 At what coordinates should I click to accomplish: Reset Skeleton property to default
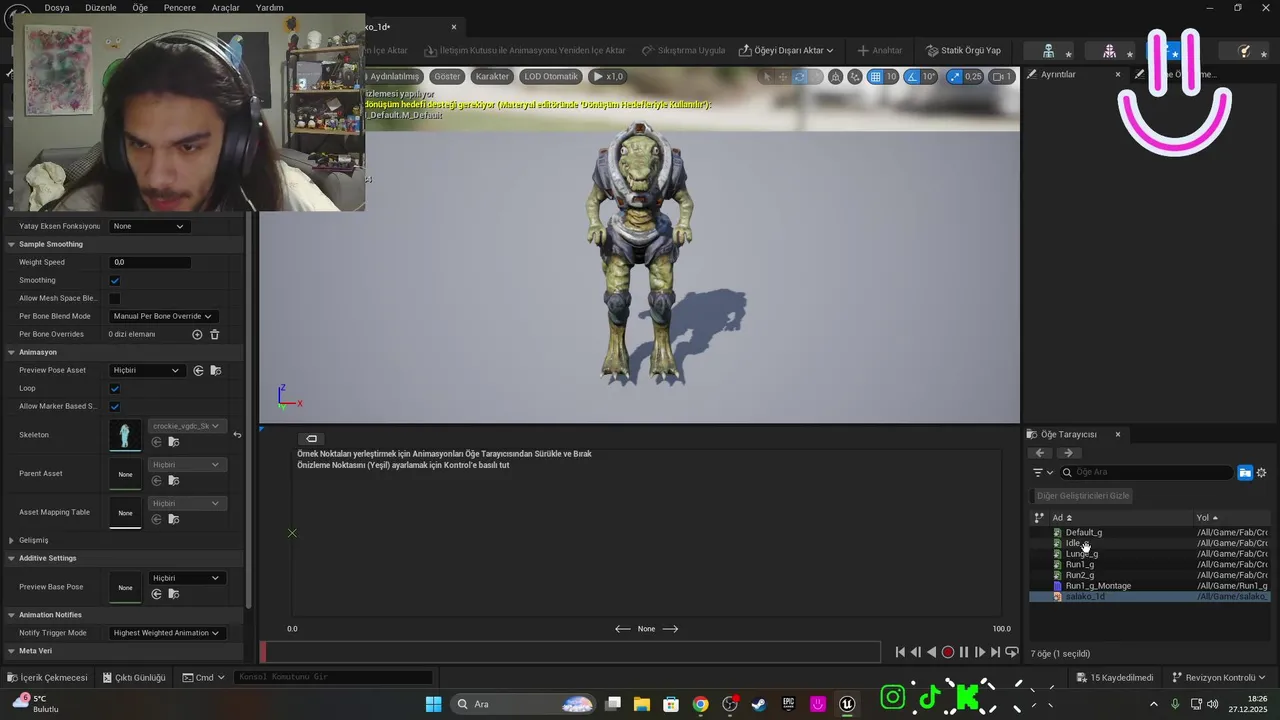pos(237,435)
